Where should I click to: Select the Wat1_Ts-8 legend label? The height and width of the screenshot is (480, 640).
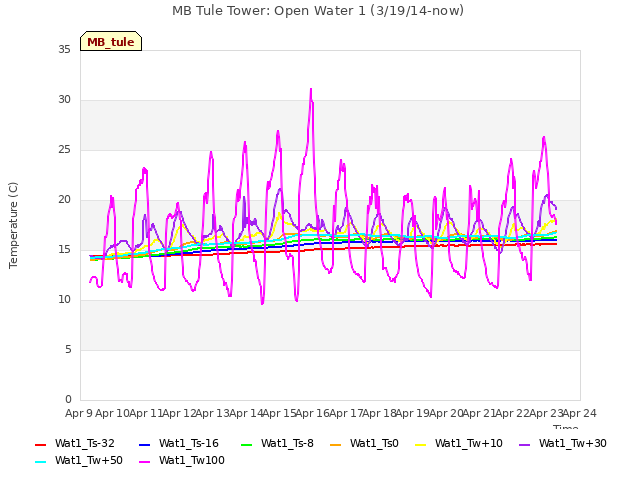click(x=287, y=443)
